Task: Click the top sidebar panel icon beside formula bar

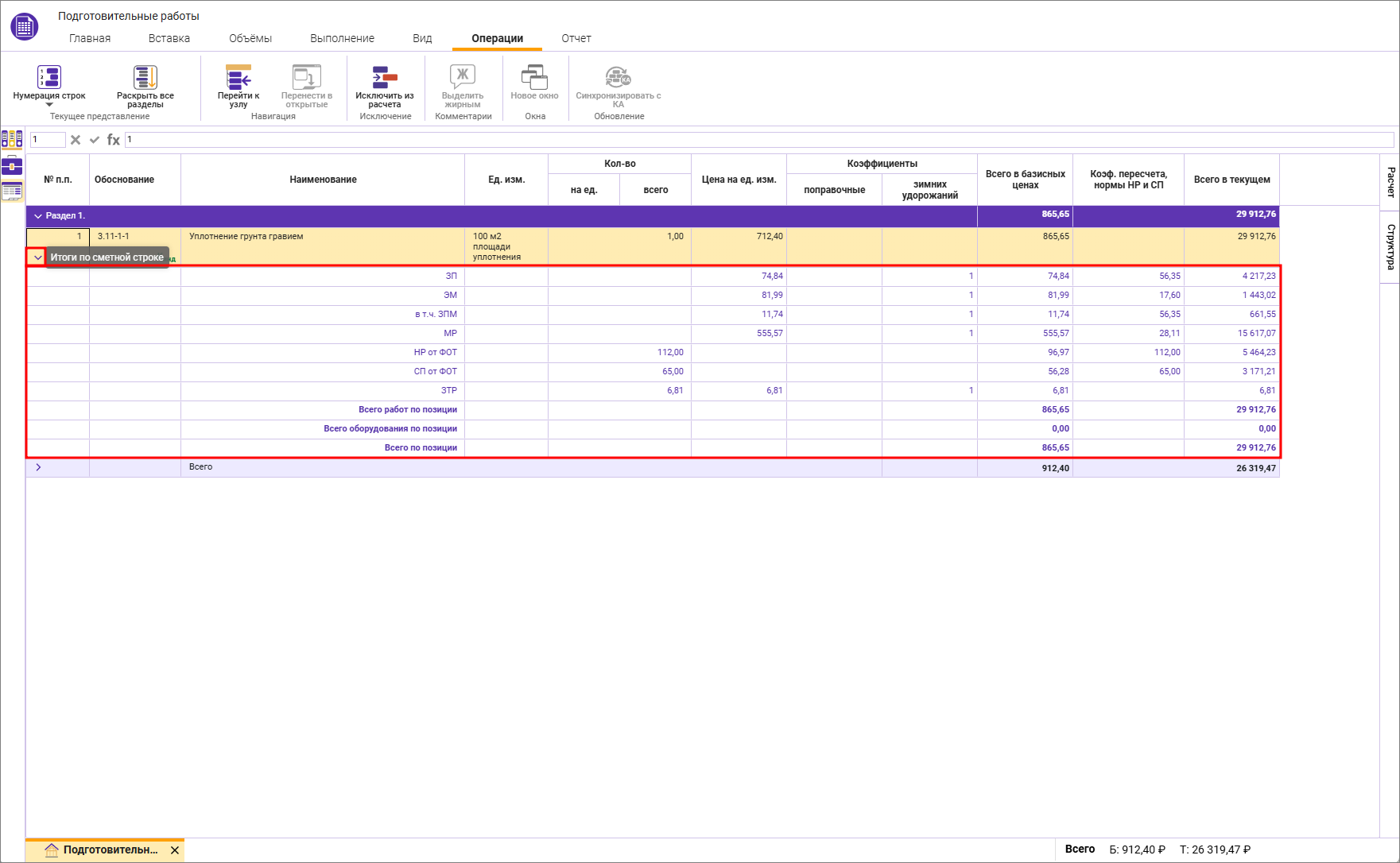Action: tap(12, 140)
